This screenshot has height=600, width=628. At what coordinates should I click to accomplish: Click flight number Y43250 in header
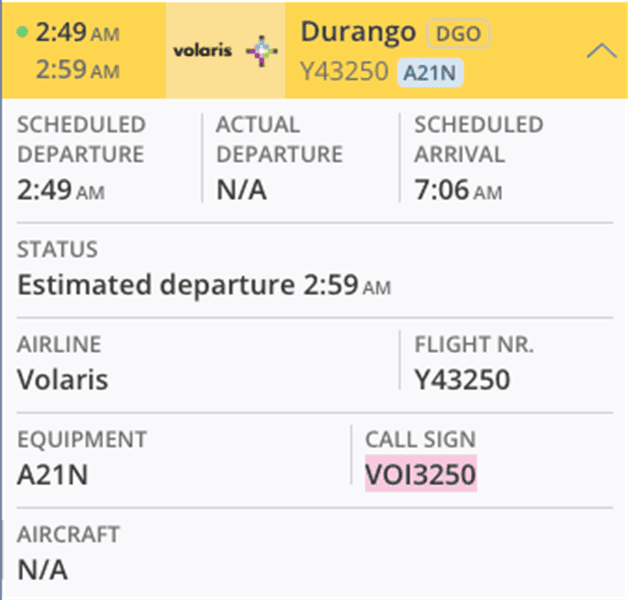344,71
